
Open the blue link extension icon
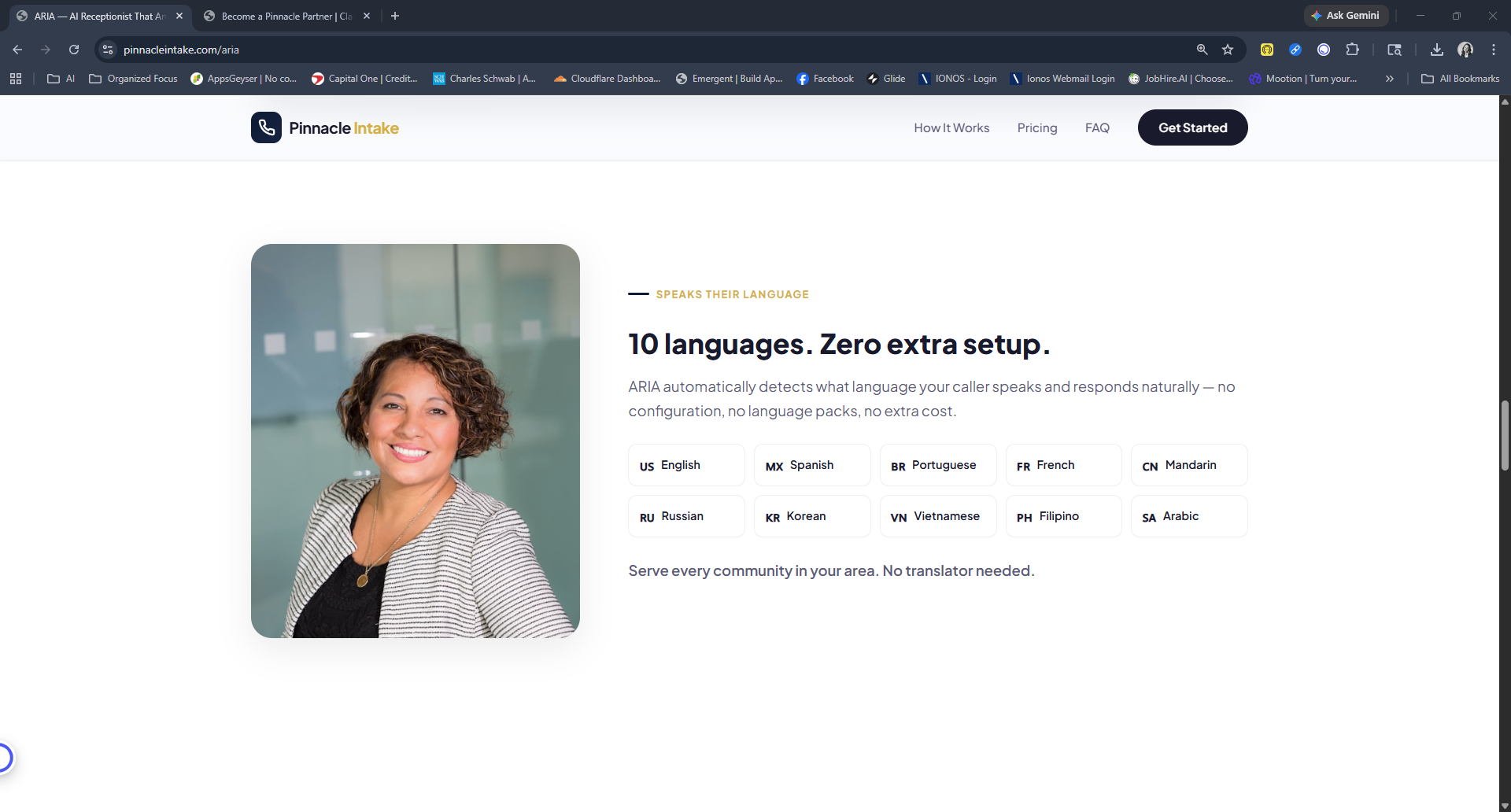(x=1295, y=50)
